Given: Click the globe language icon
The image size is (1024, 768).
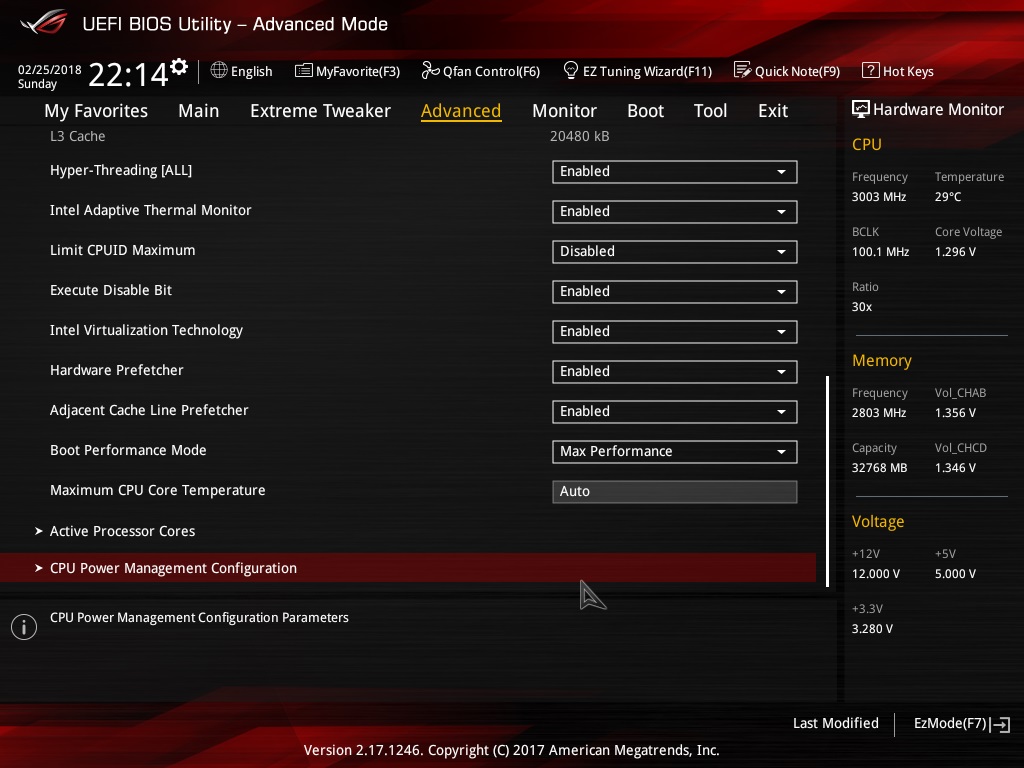Looking at the screenshot, I should coord(219,70).
